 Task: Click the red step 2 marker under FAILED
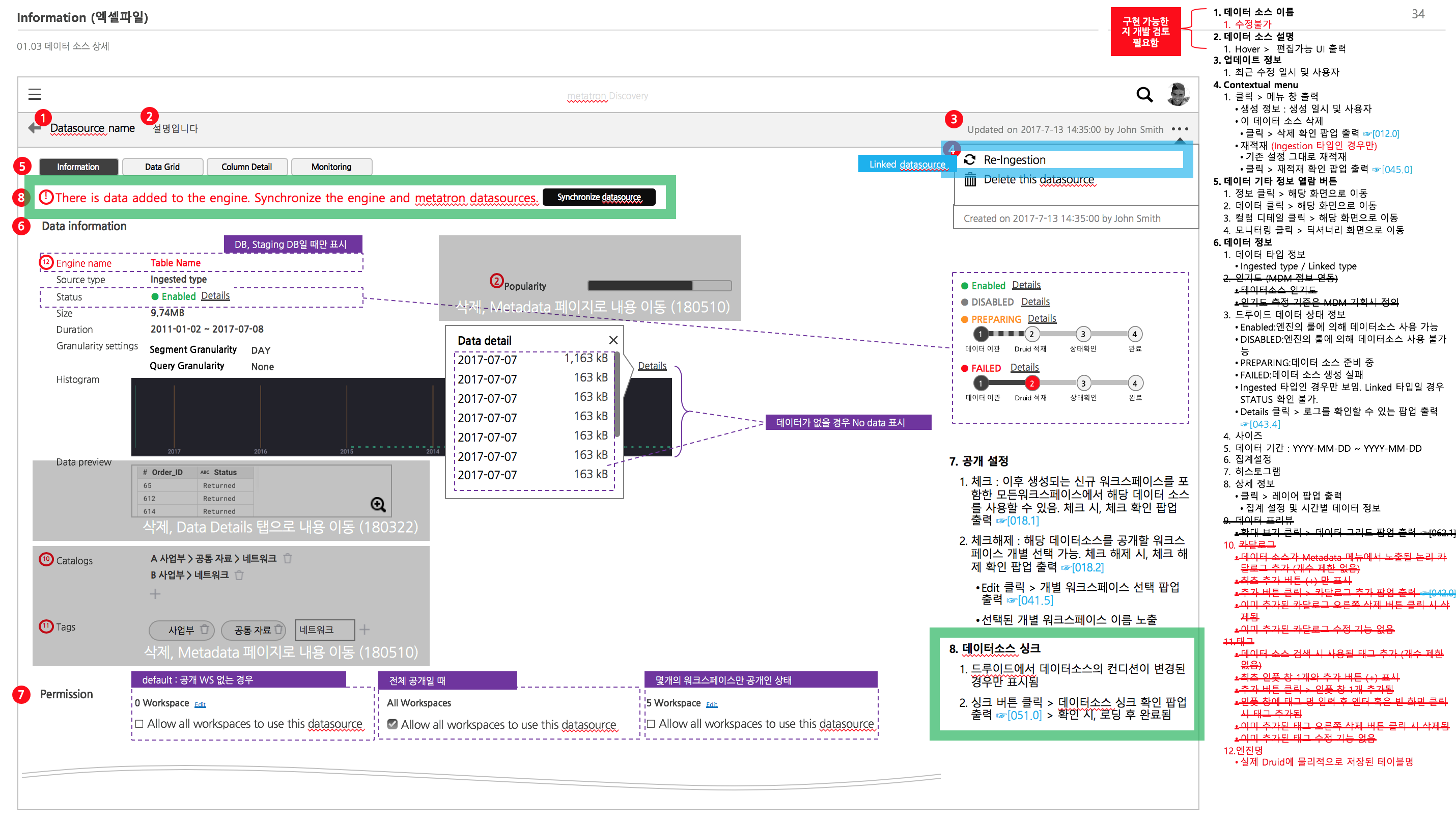coord(1031,384)
